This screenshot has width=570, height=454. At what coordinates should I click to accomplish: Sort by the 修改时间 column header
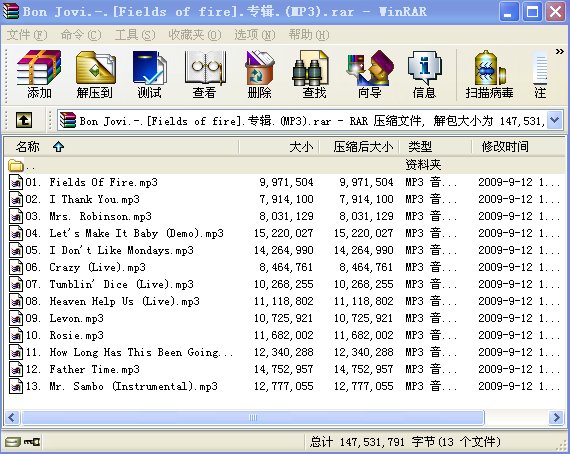(518, 147)
